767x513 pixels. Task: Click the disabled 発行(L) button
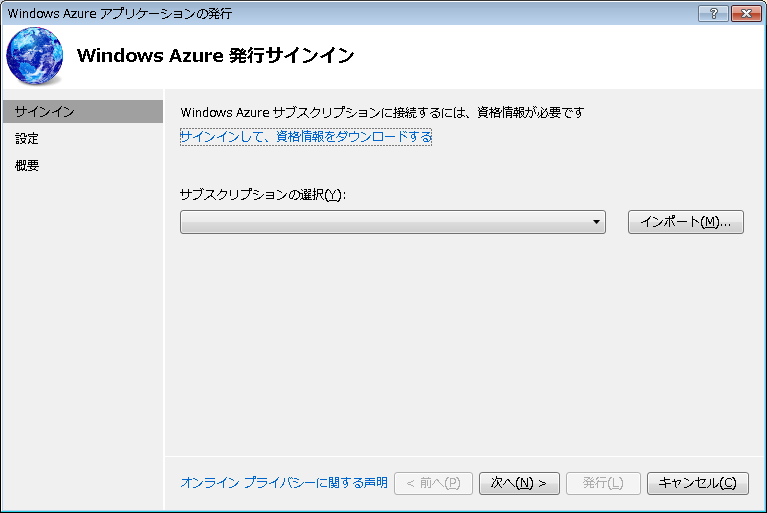(603, 483)
